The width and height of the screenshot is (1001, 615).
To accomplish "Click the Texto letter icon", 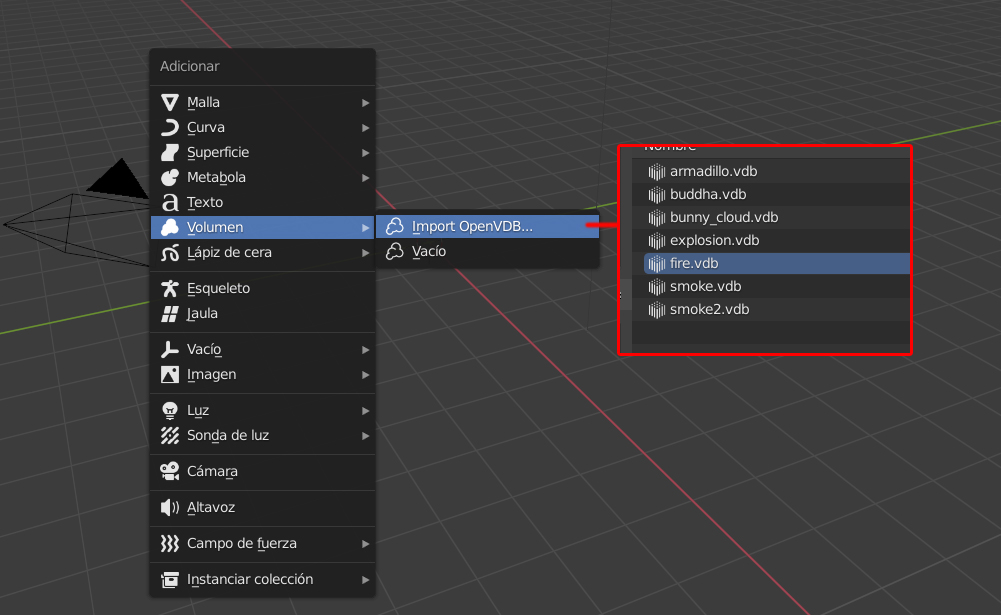I will 170,202.
